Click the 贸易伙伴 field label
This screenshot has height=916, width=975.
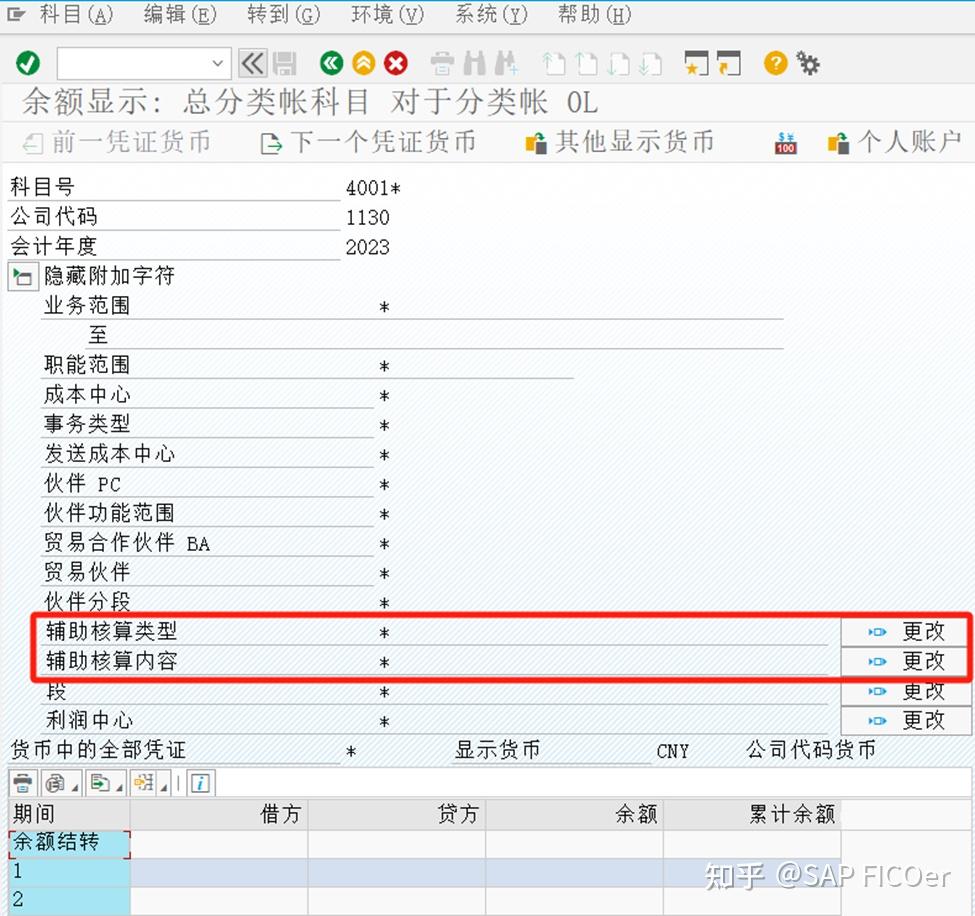coord(87,572)
